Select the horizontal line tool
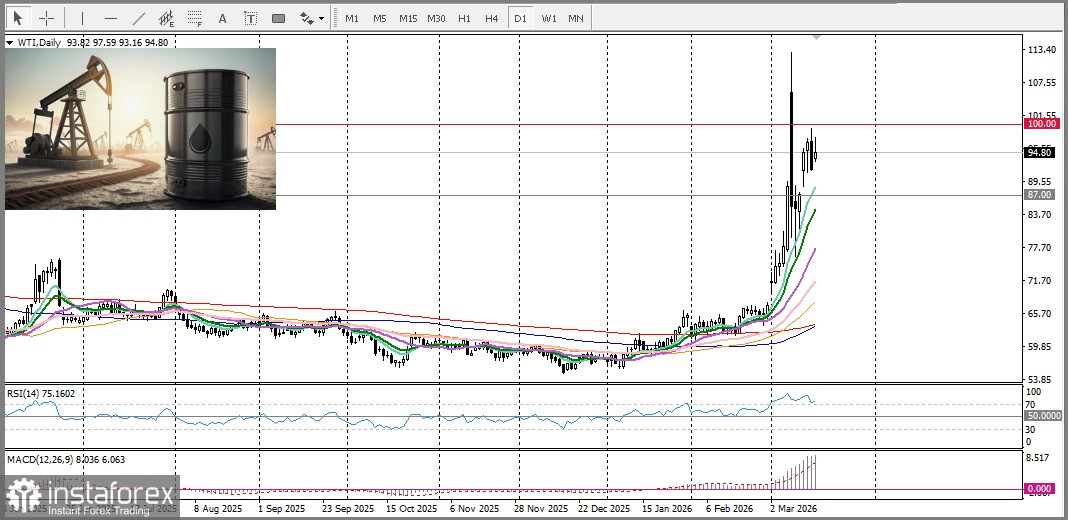Viewport: 1068px width, 520px height. (110, 18)
